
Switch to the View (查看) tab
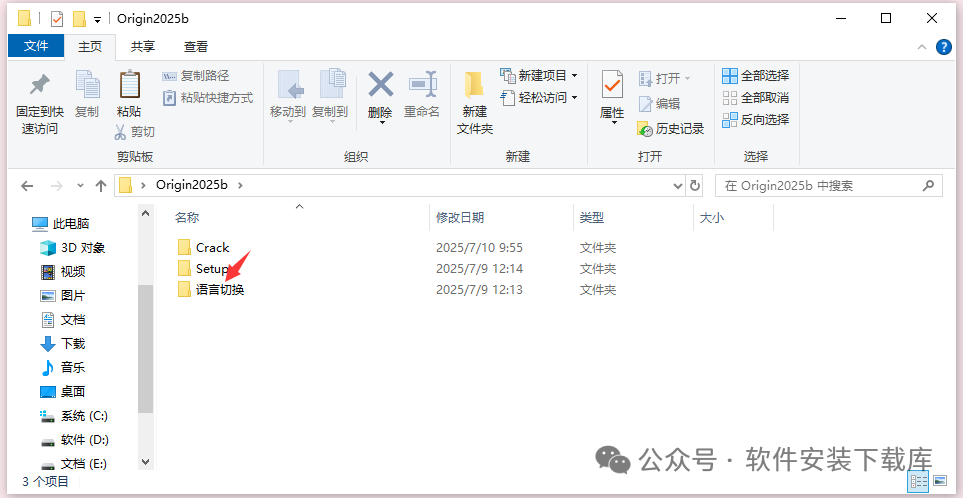click(196, 46)
